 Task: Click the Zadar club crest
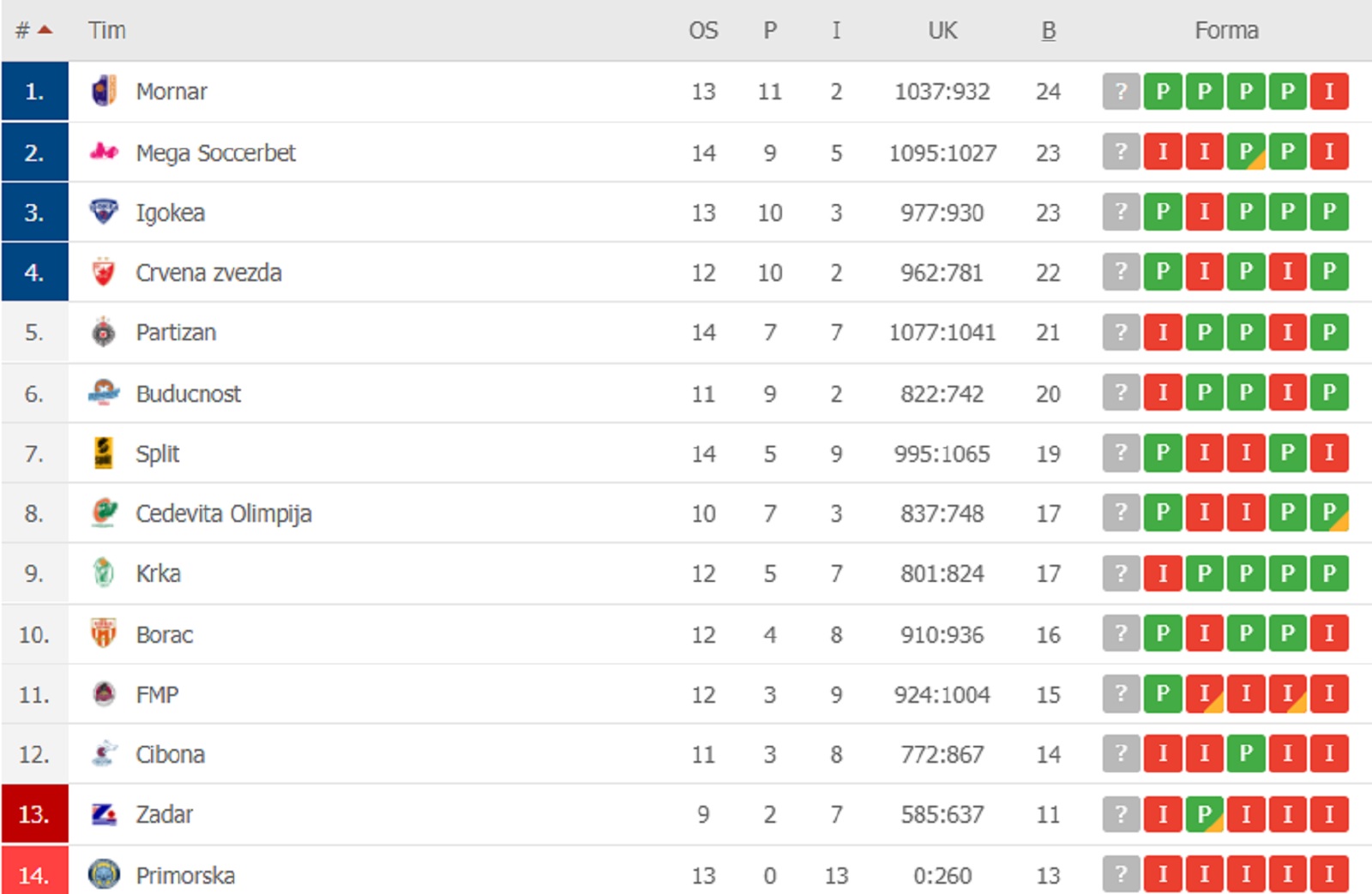point(103,814)
